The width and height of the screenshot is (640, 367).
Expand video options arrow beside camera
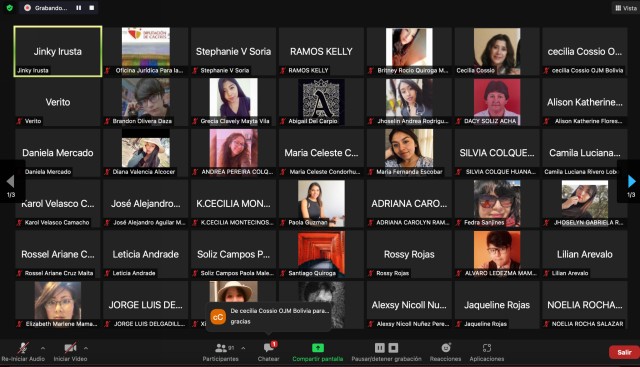pyautogui.click(x=86, y=348)
